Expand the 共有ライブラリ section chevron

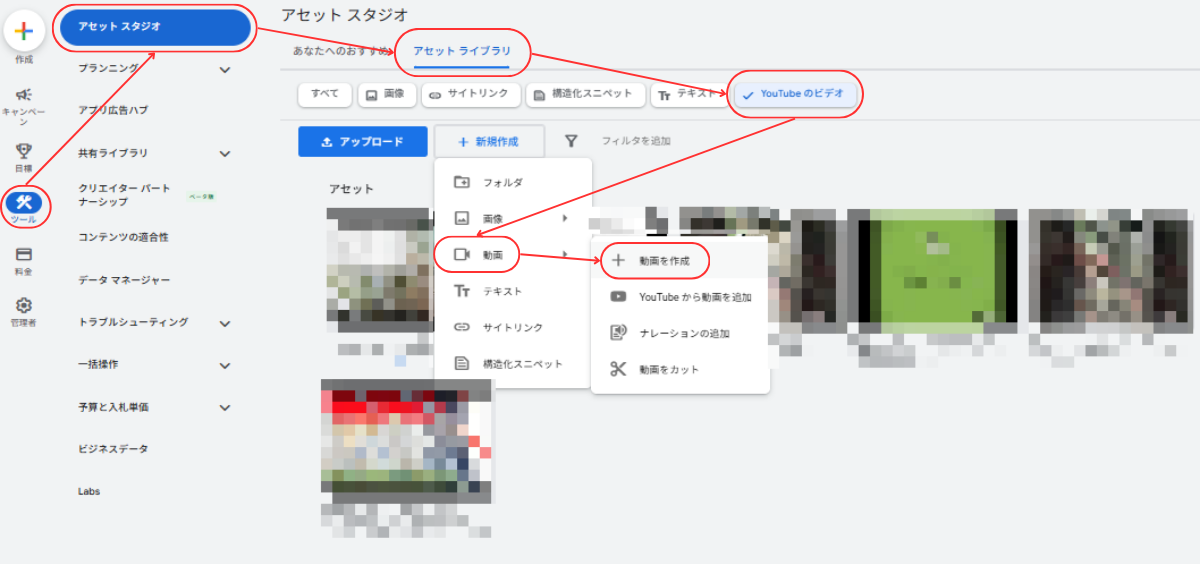pos(225,154)
